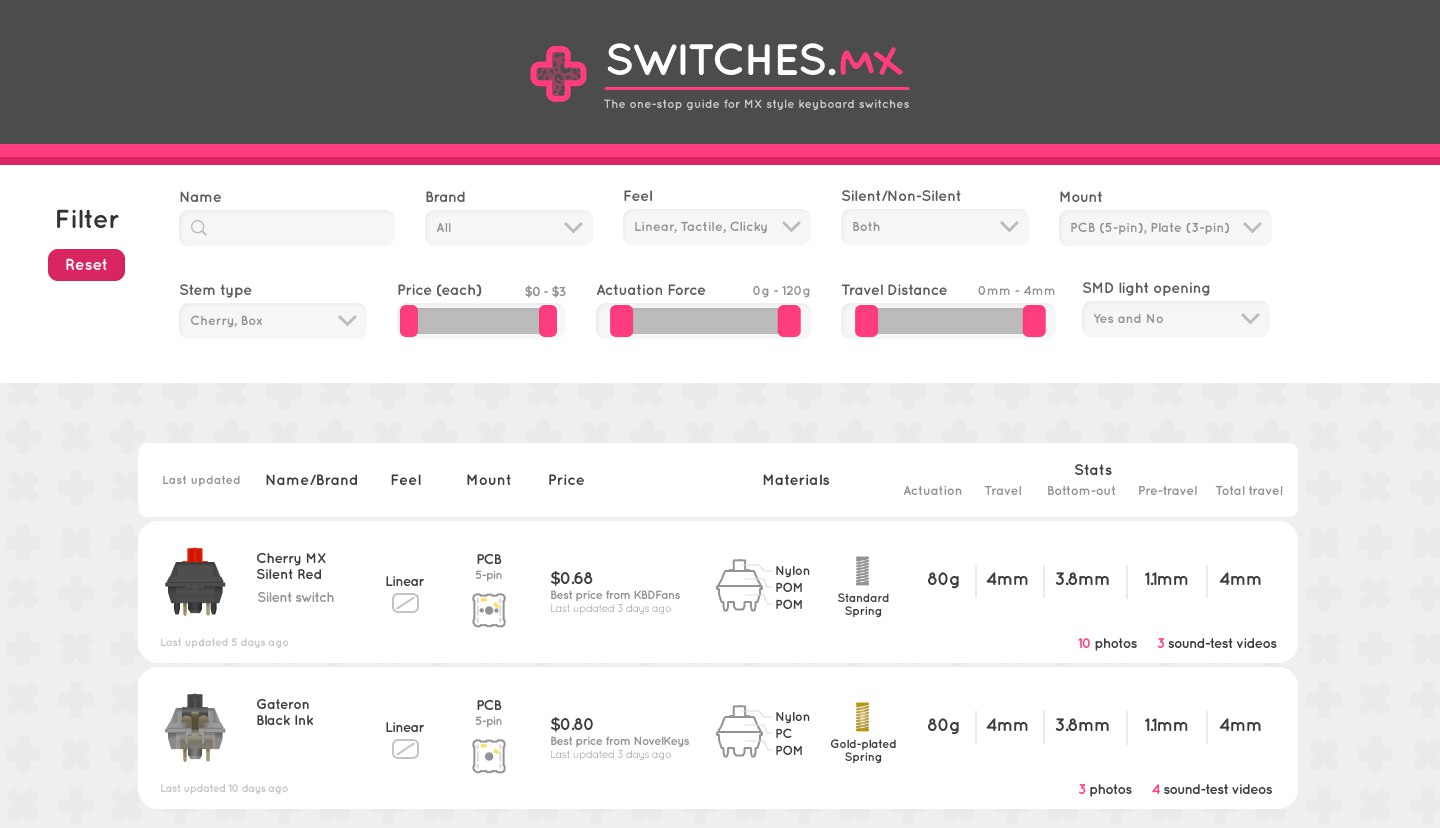Screen dimensions: 1440x828
Task: Click Best price from KBDFans text
Action: click(615, 595)
